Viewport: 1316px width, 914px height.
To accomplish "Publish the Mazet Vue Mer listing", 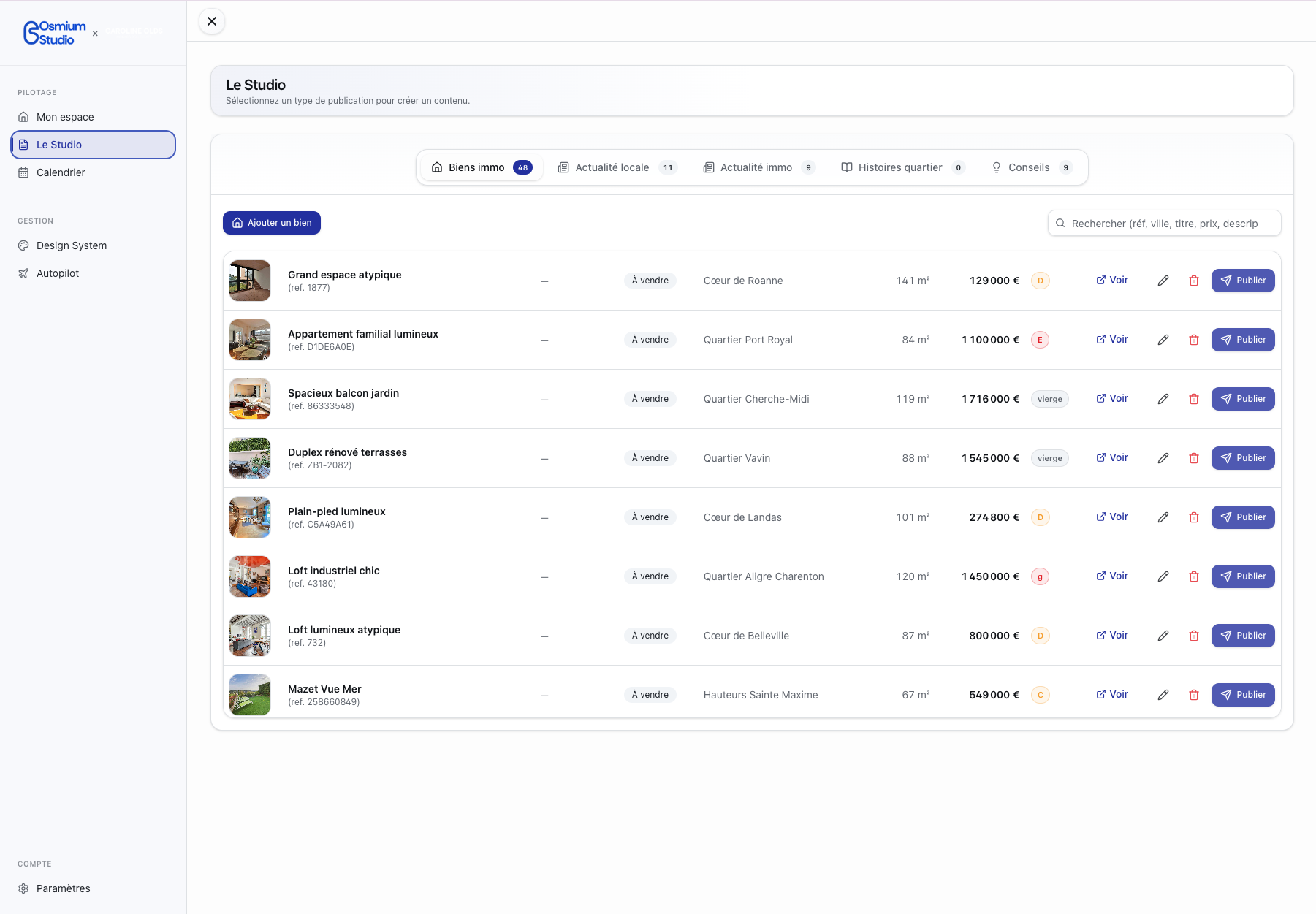I will pyautogui.click(x=1243, y=695).
